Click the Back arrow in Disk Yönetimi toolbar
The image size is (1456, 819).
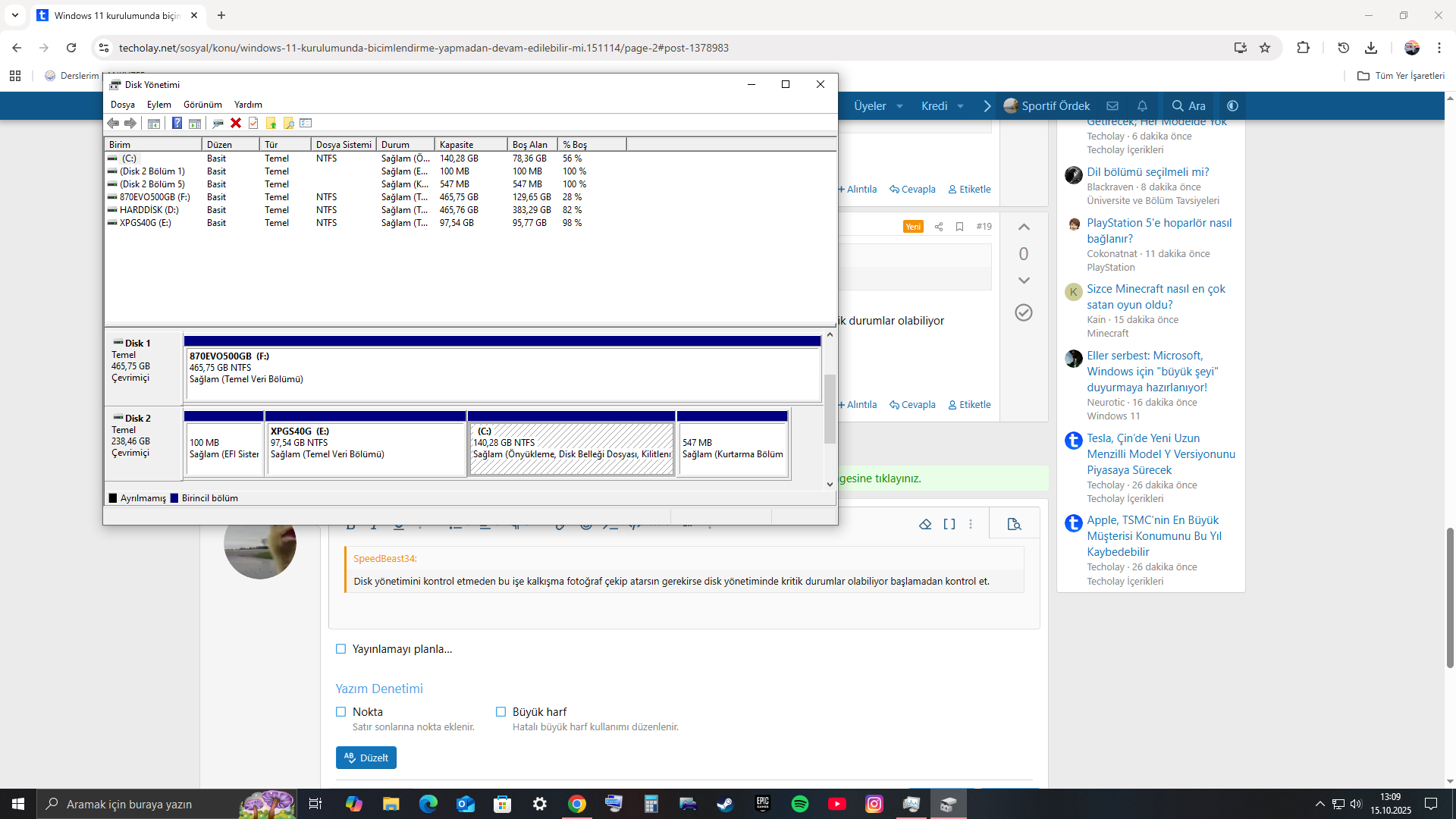pyautogui.click(x=113, y=123)
